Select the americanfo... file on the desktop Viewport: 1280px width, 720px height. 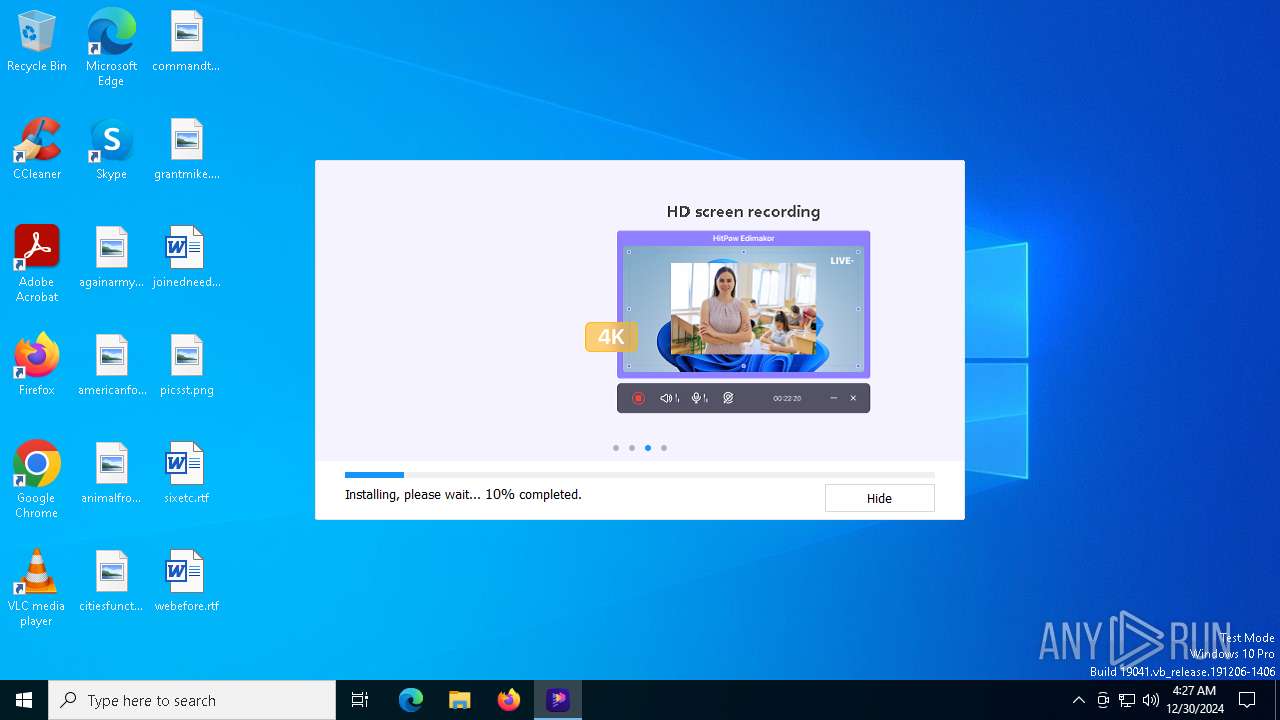click(111, 366)
